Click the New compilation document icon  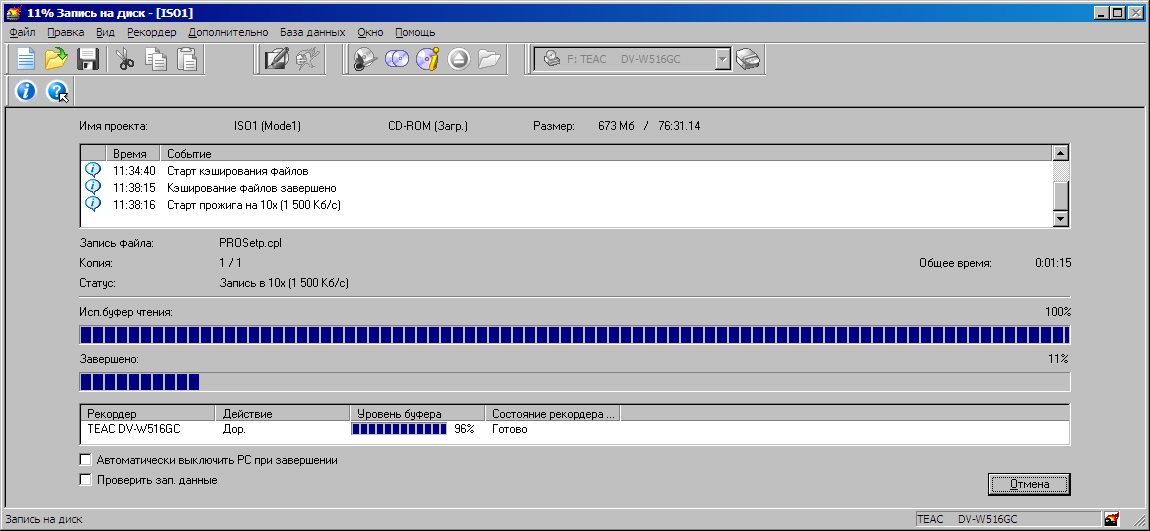click(x=25, y=60)
